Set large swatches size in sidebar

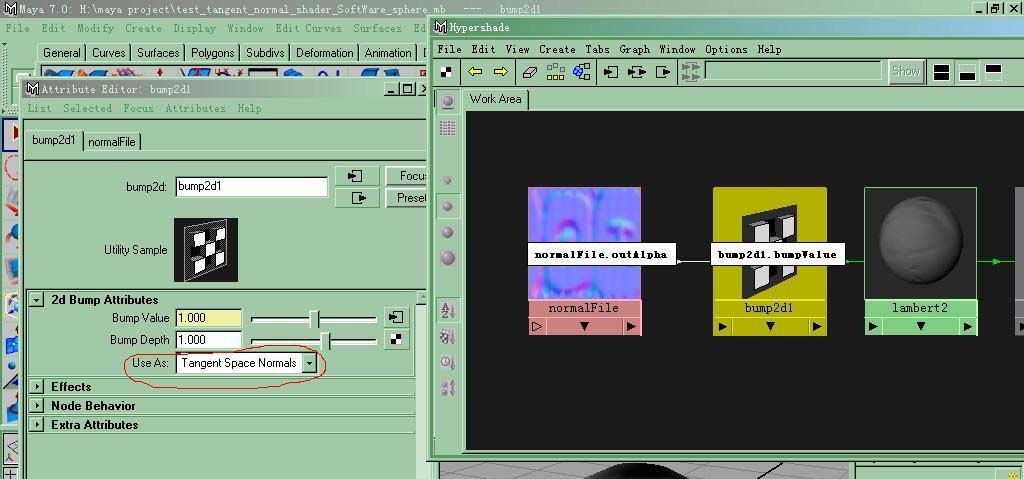(447, 232)
